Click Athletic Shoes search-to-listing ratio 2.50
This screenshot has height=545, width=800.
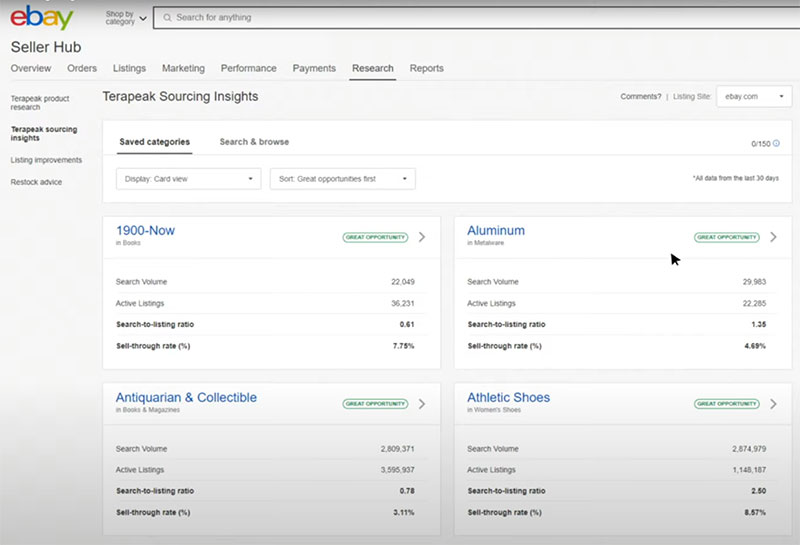click(759, 491)
